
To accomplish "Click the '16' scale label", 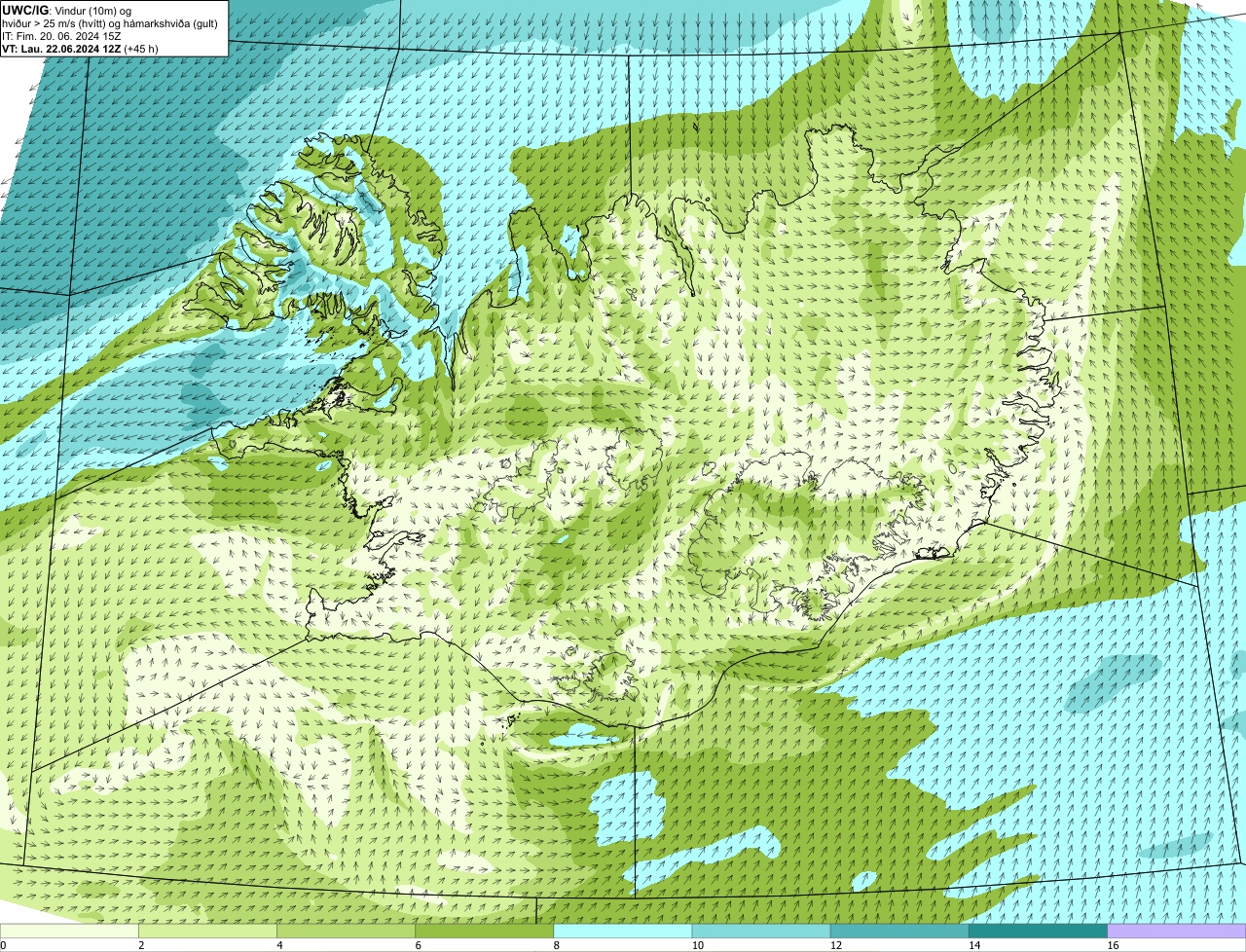I will 1113,945.
